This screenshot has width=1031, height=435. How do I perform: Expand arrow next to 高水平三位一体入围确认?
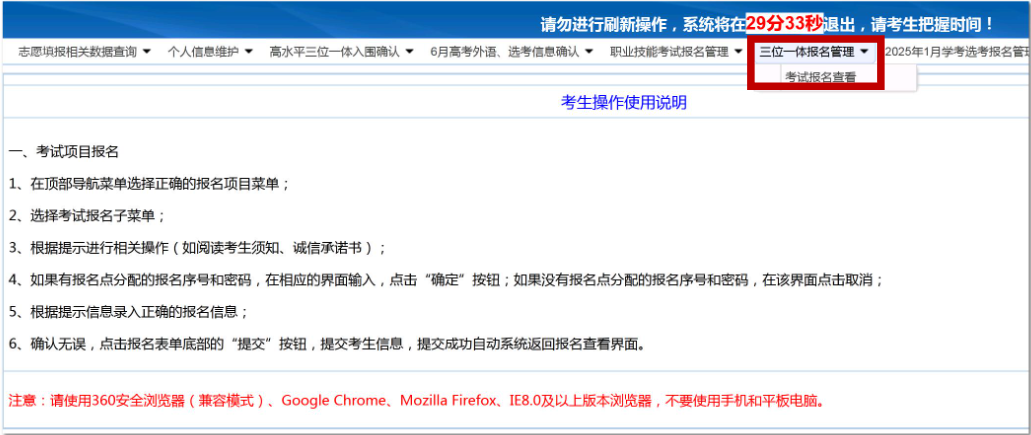(x=409, y=51)
